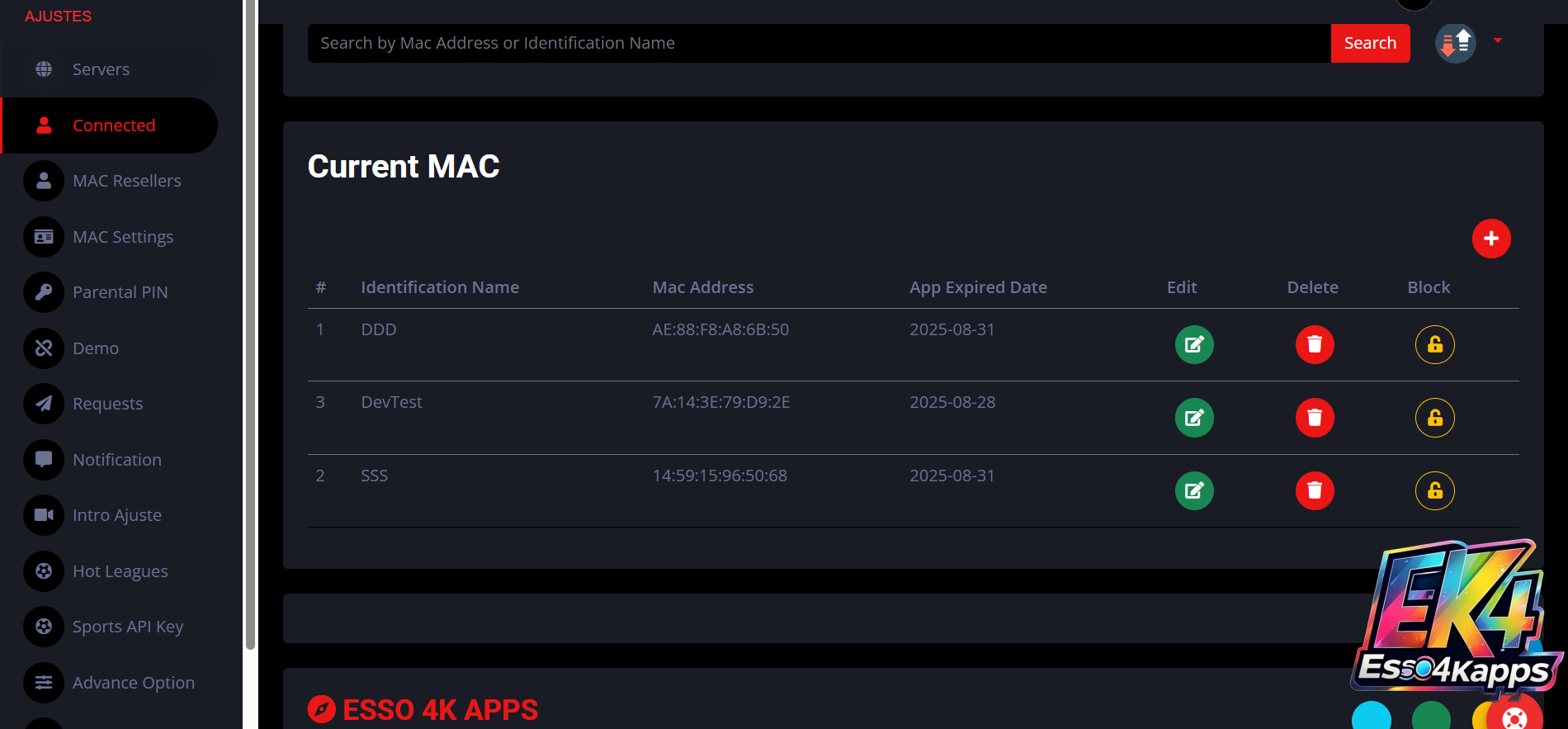The height and width of the screenshot is (729, 1568).
Task: Open the profile avatar menu
Action: point(1456,43)
